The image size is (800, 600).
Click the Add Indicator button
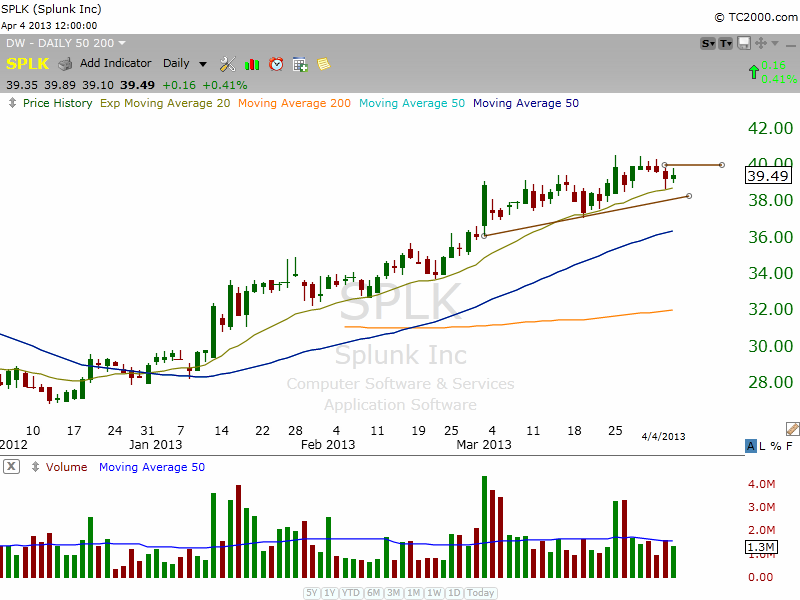115,63
